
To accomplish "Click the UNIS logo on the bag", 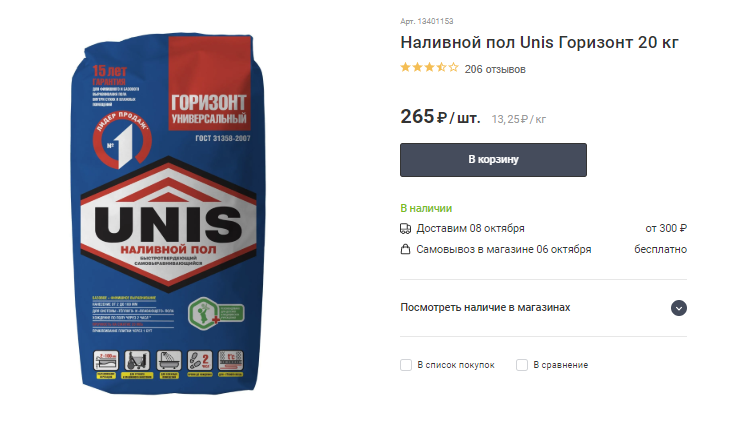I will (x=168, y=224).
